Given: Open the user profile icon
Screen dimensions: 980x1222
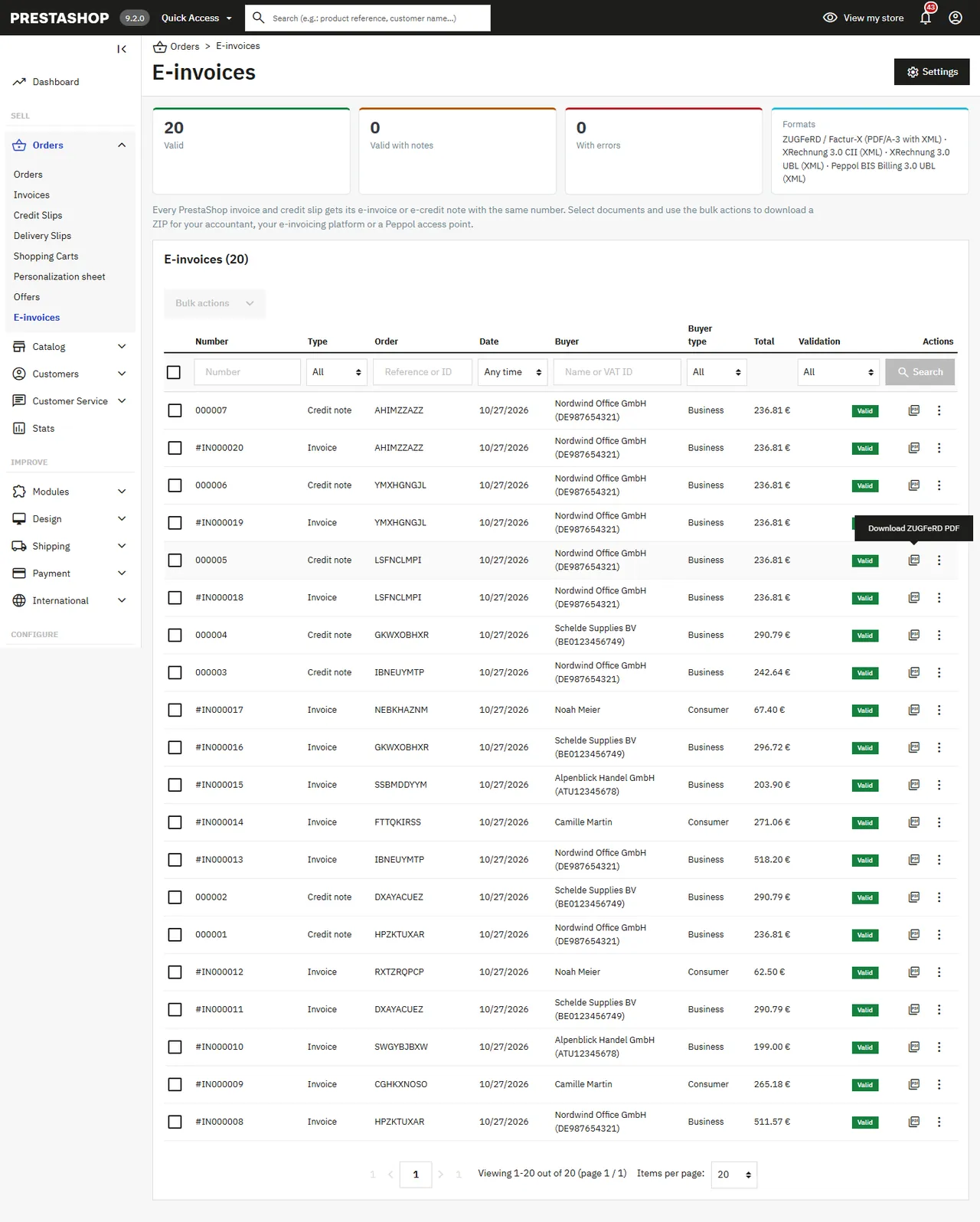Looking at the screenshot, I should tap(955, 18).
